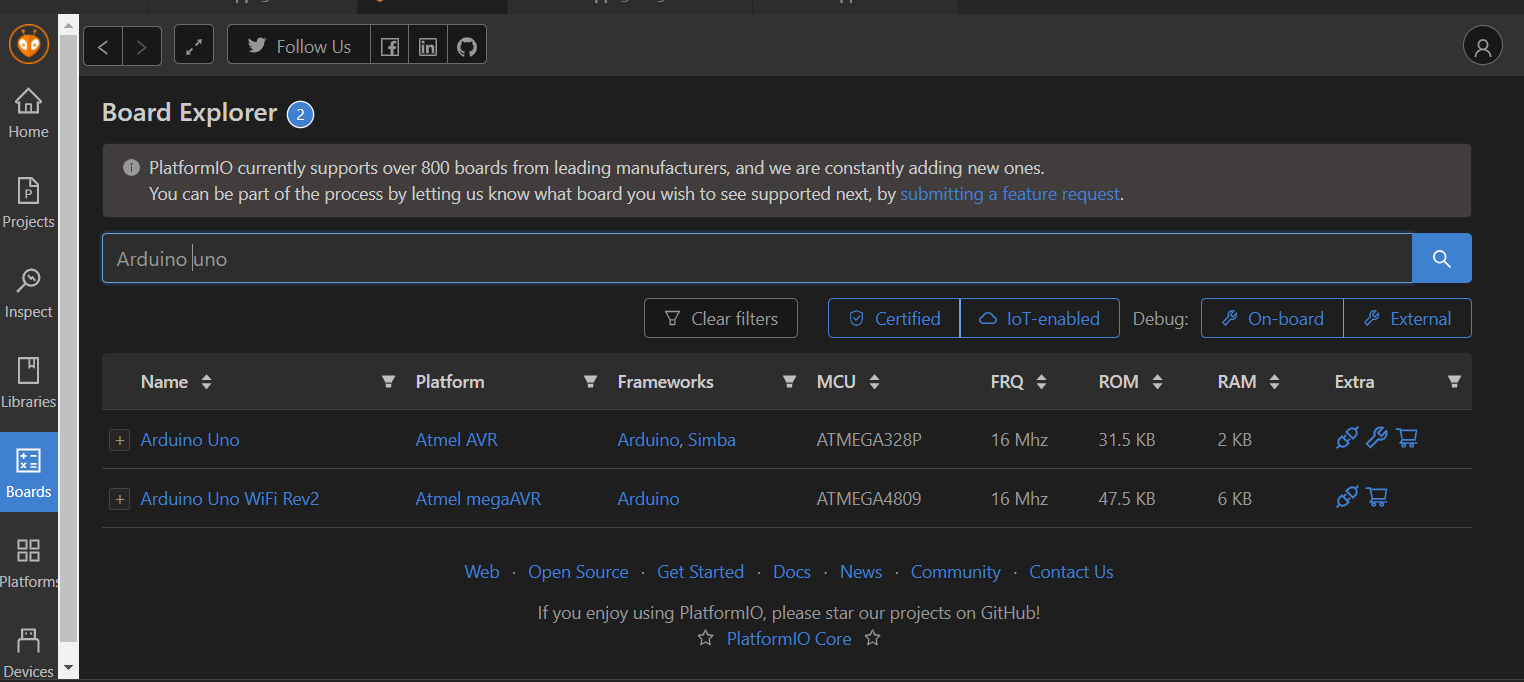Open the Atmel megaAVR platform link
Screen dimensions: 1524x682
pyautogui.click(x=478, y=499)
